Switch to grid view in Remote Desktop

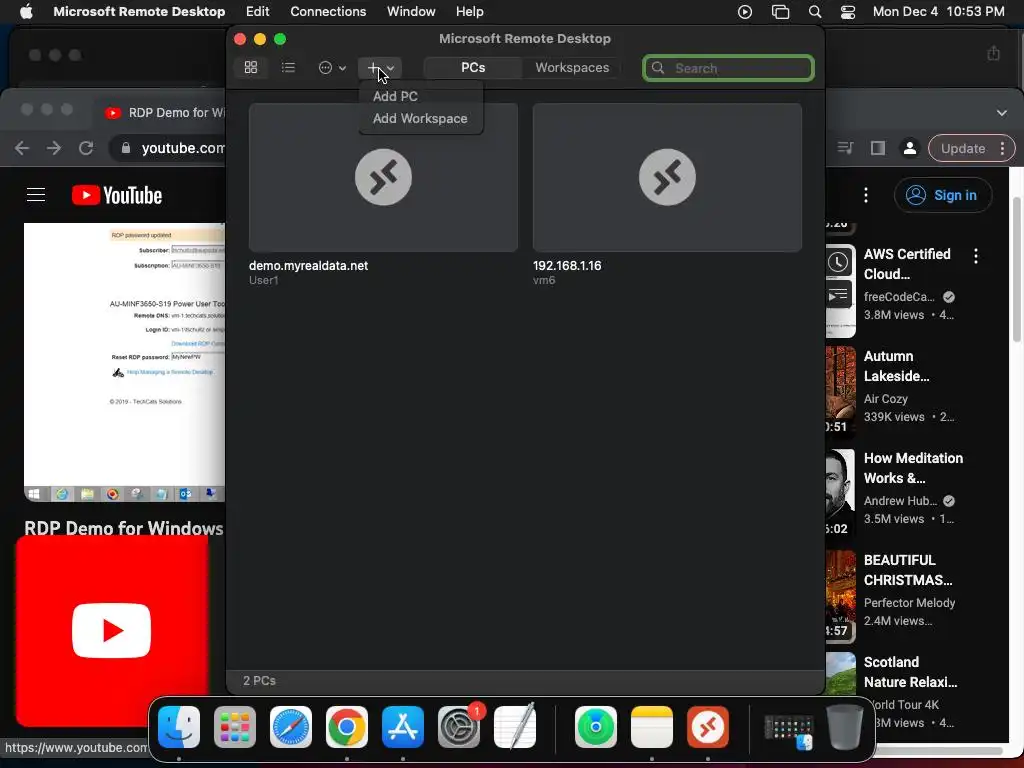(251, 67)
